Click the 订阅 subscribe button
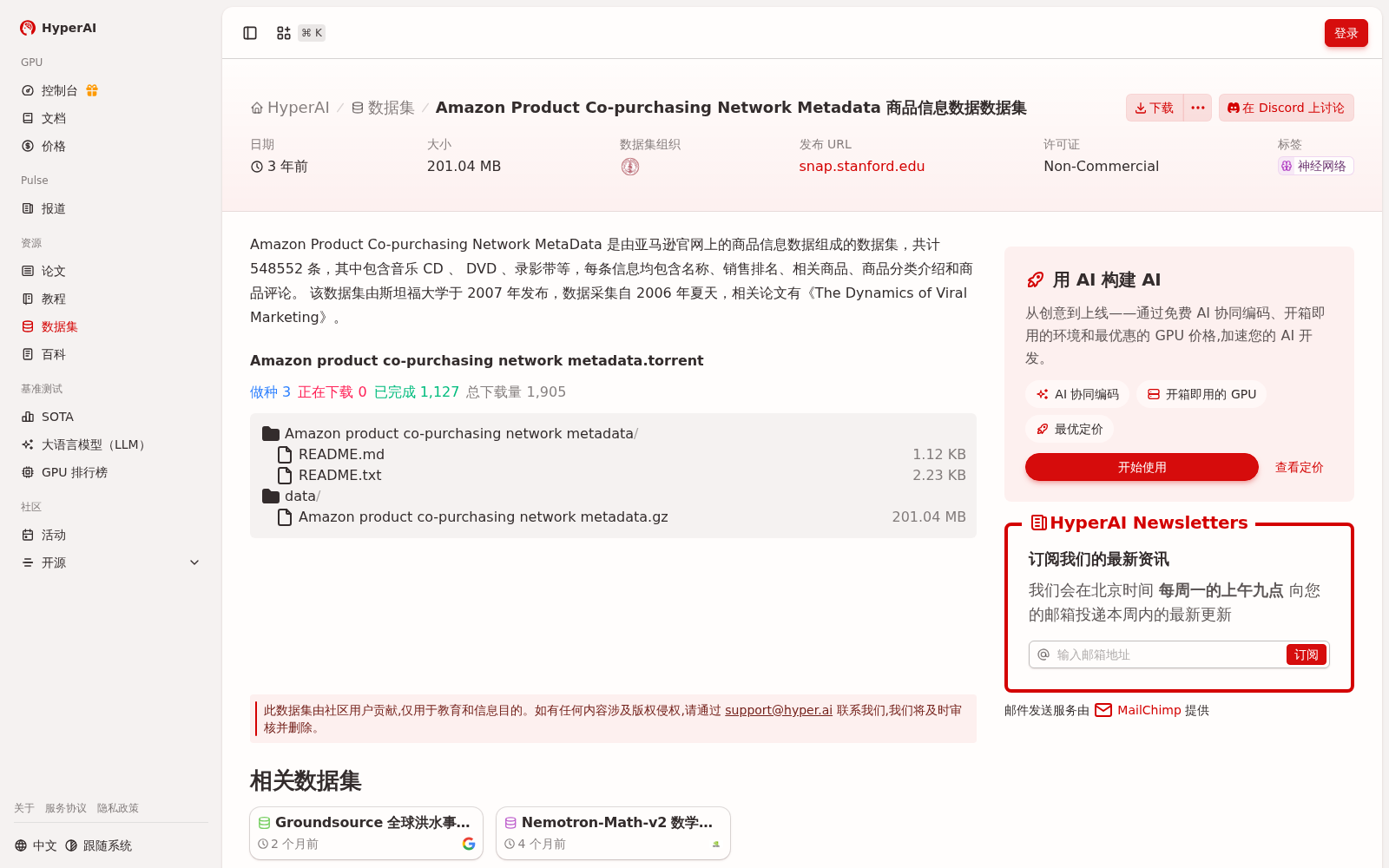Screen dimensions: 1389x868 [1306, 654]
